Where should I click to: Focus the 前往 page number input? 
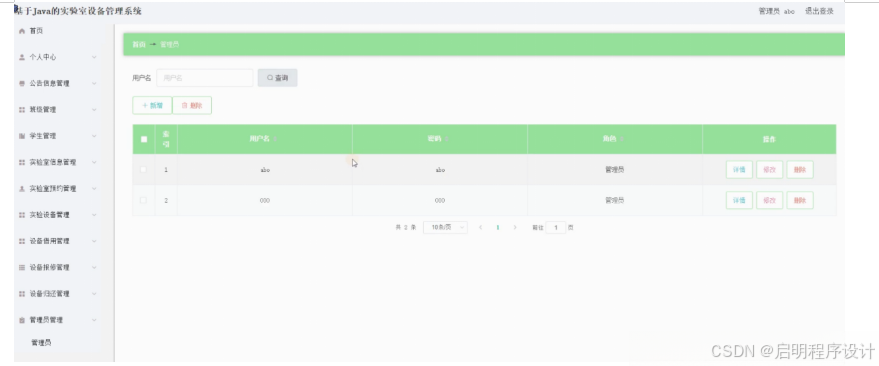click(x=556, y=228)
